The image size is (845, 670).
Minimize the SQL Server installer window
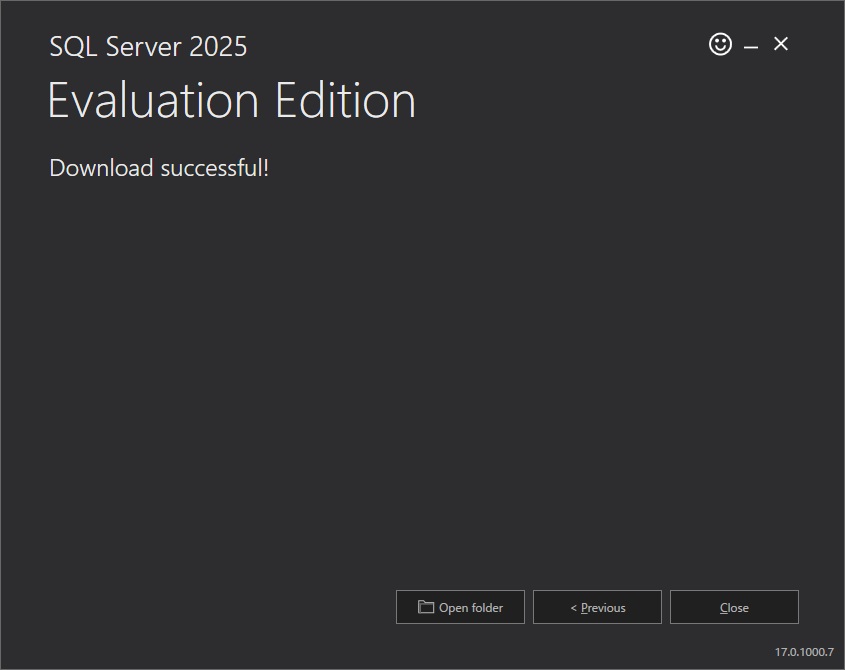click(x=749, y=44)
